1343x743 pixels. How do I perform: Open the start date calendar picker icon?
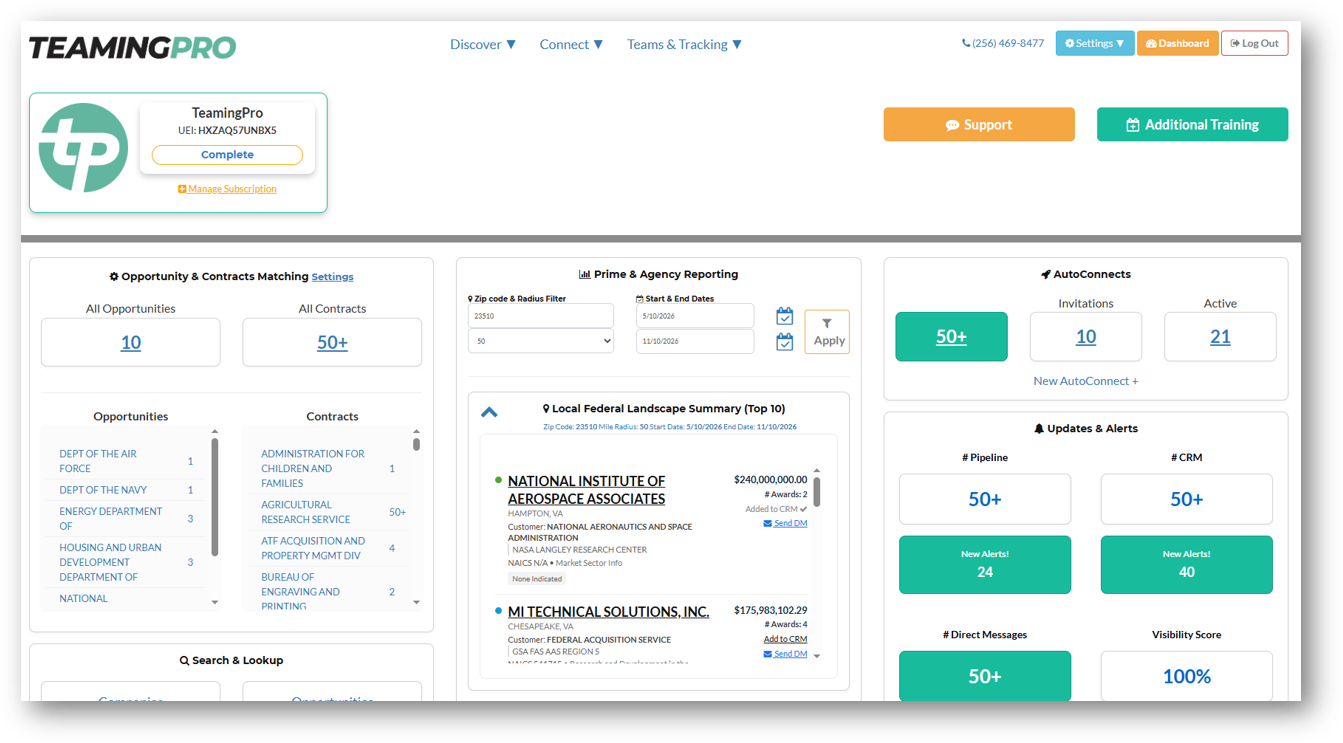[785, 316]
